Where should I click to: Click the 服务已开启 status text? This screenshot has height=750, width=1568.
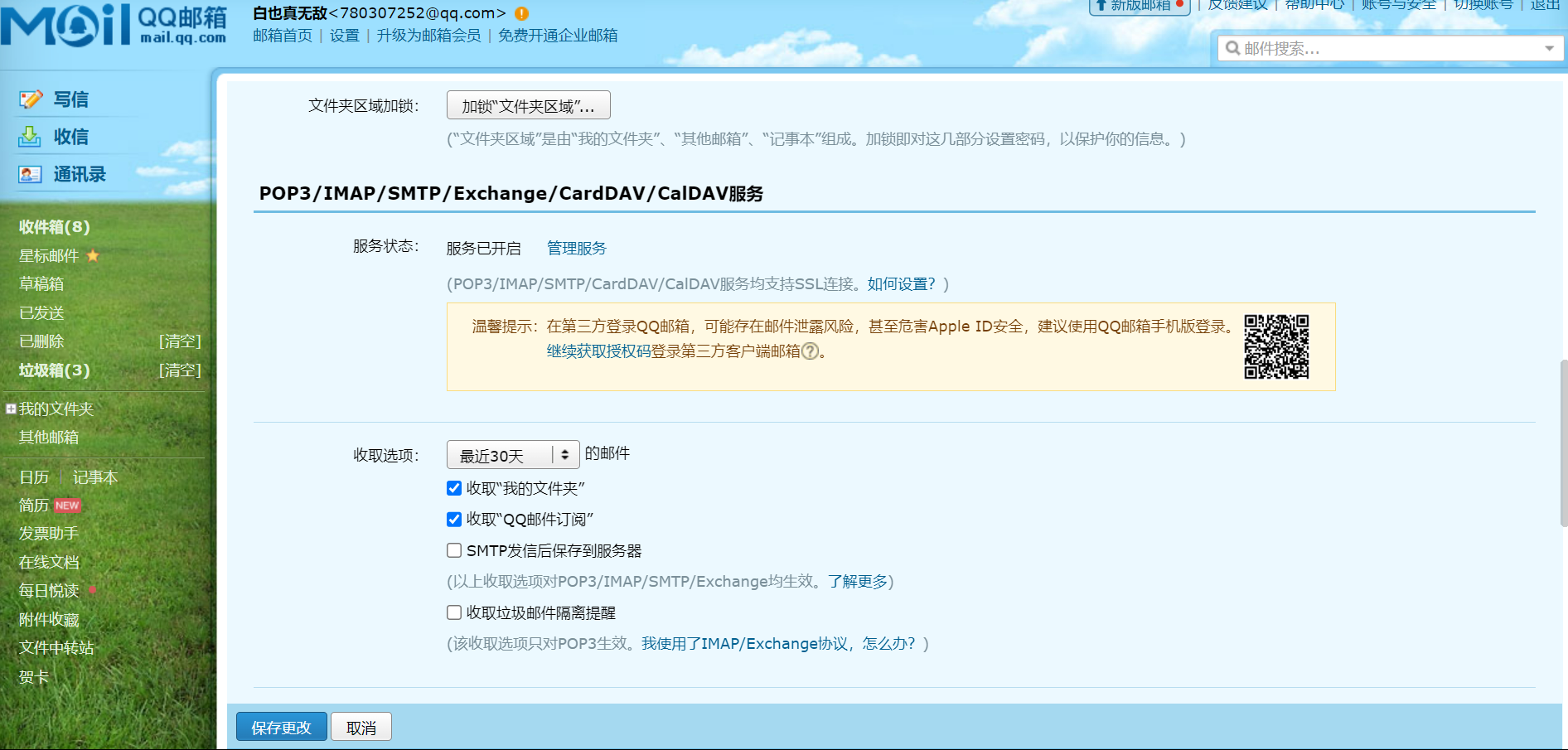484,248
